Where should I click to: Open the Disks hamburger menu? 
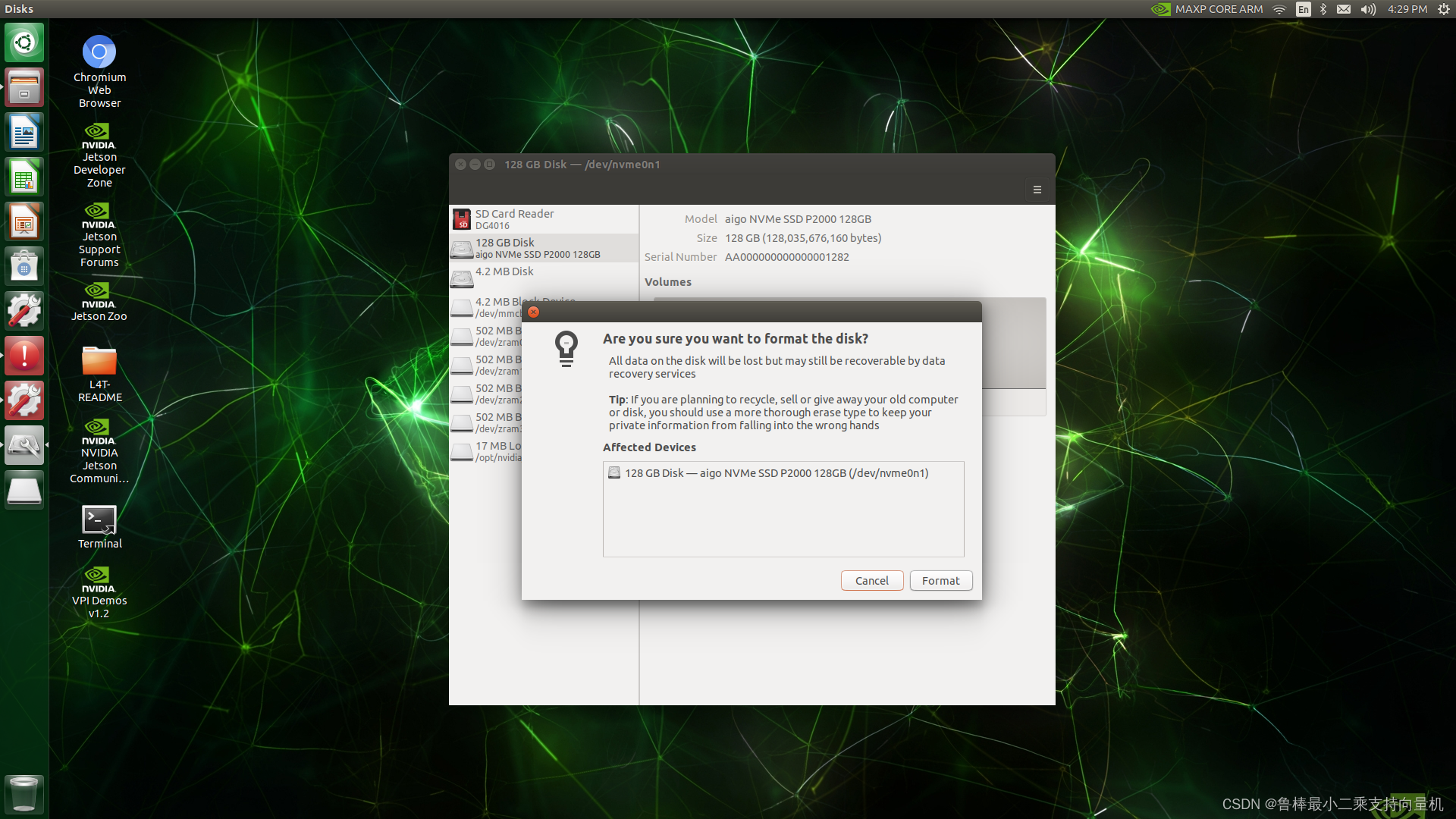[1037, 190]
